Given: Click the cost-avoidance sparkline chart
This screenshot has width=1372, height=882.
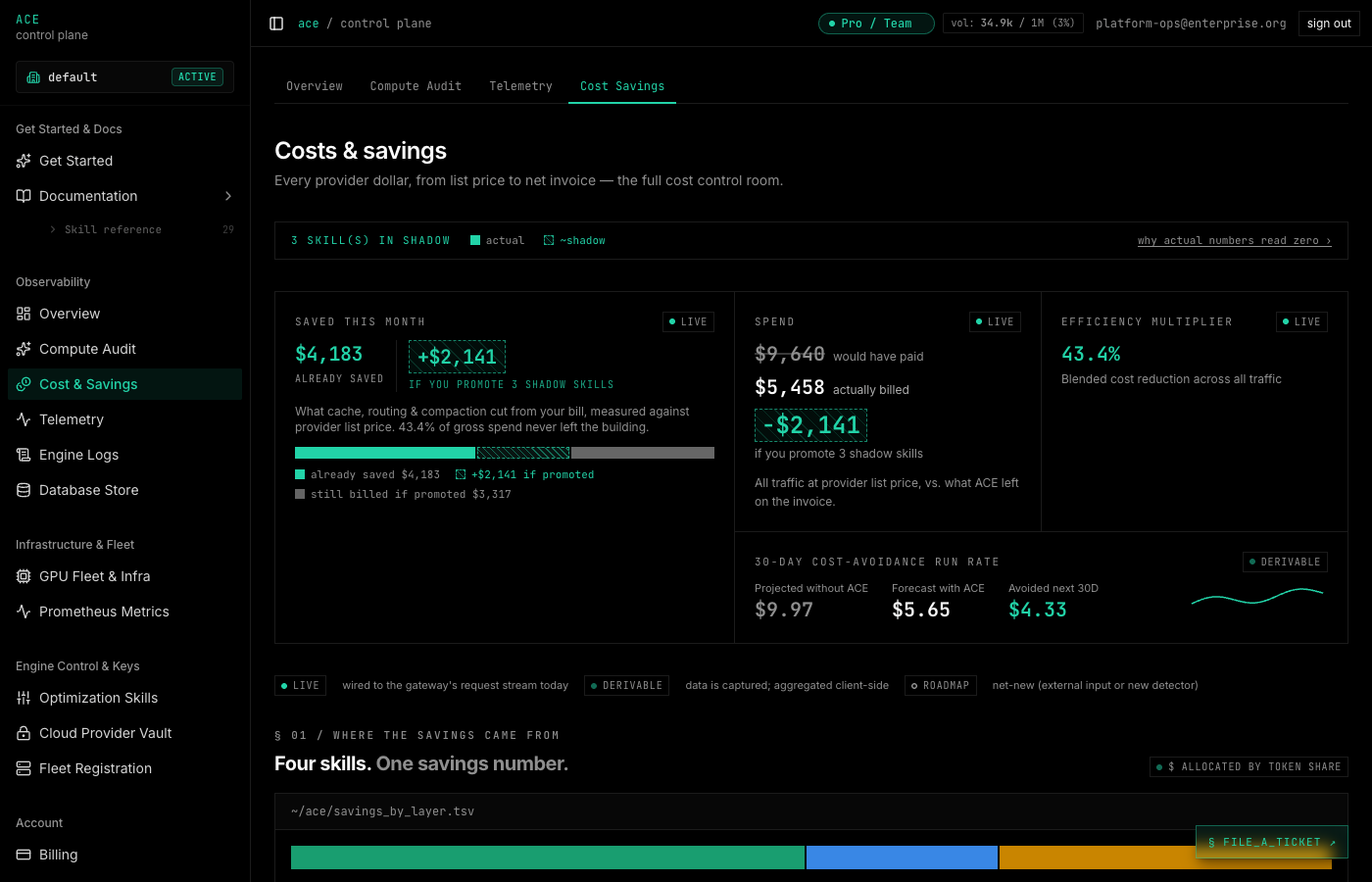Looking at the screenshot, I should 1257,597.
